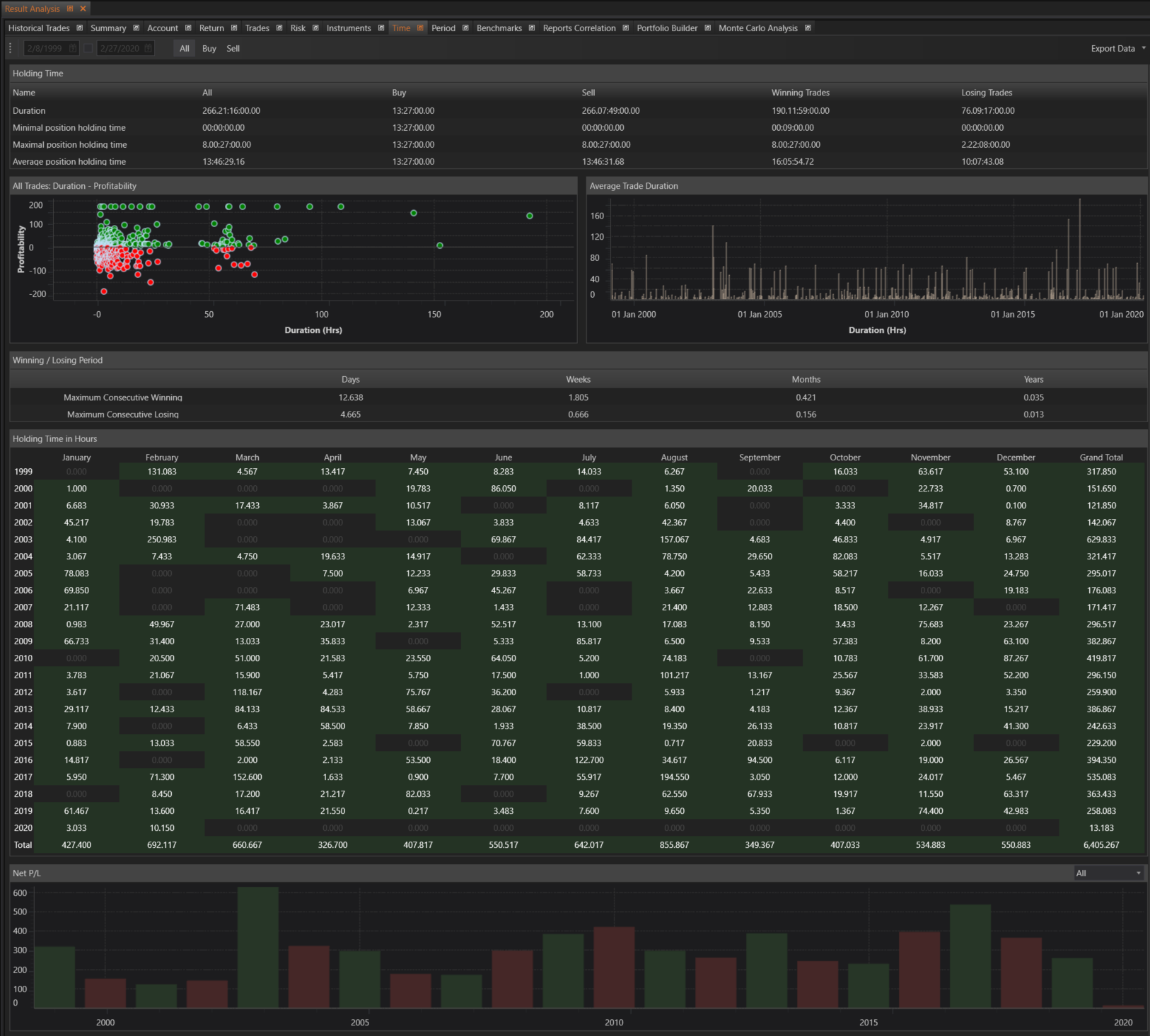Click the toolbar drag grip handle

click(11, 49)
